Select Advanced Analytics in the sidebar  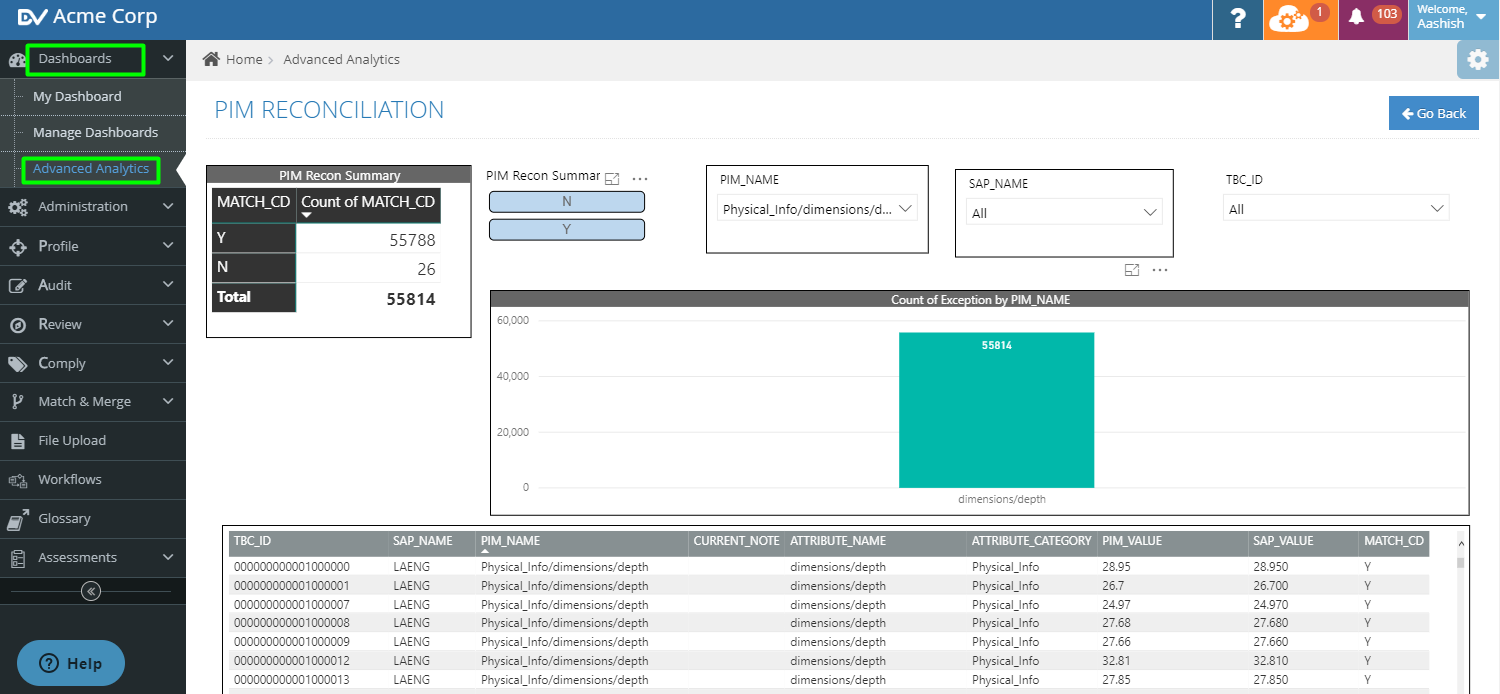(x=91, y=169)
